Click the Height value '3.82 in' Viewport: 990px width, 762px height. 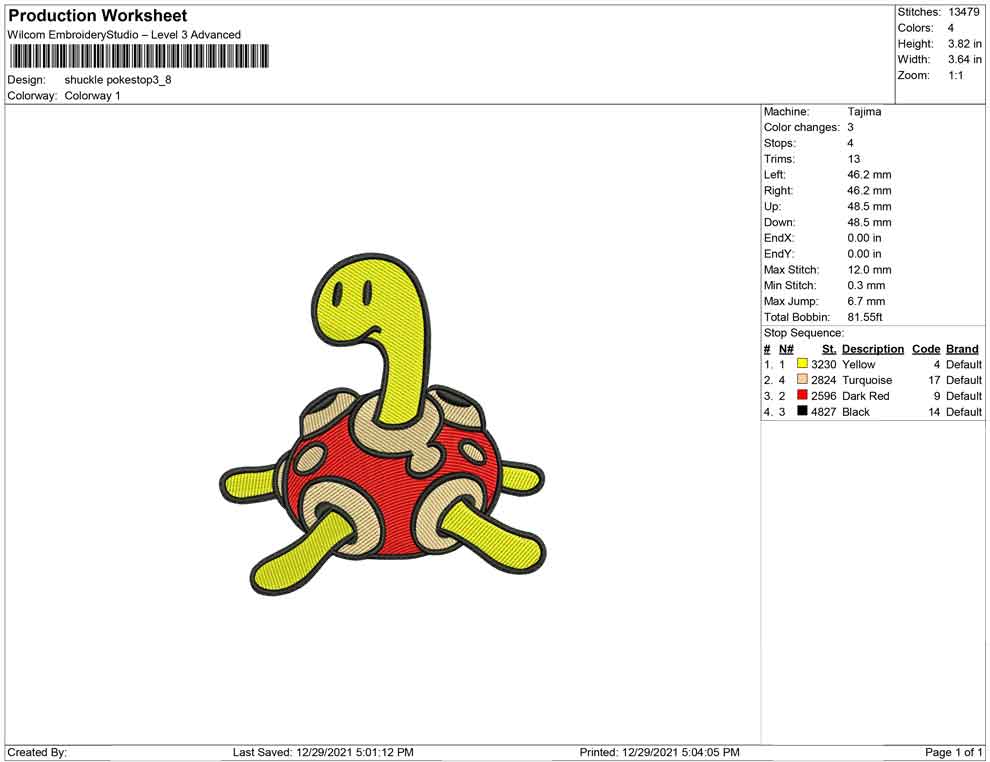[965, 44]
